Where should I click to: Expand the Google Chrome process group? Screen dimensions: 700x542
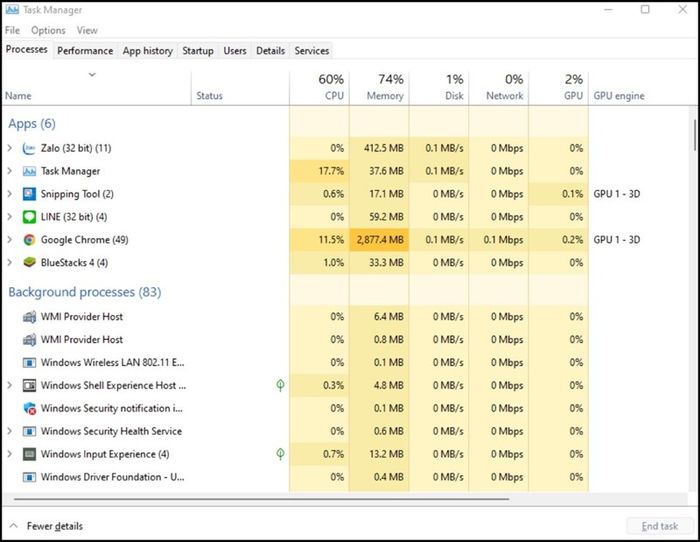coord(10,240)
